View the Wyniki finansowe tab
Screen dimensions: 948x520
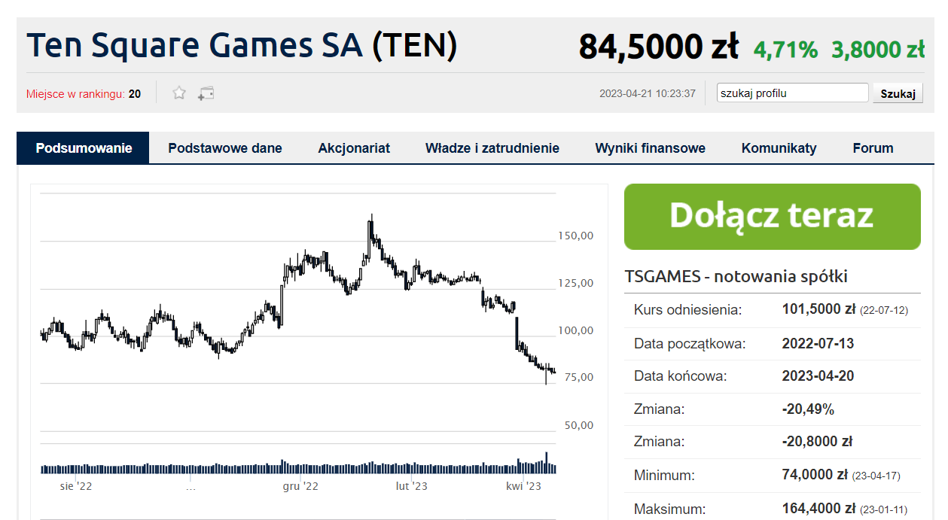point(650,148)
